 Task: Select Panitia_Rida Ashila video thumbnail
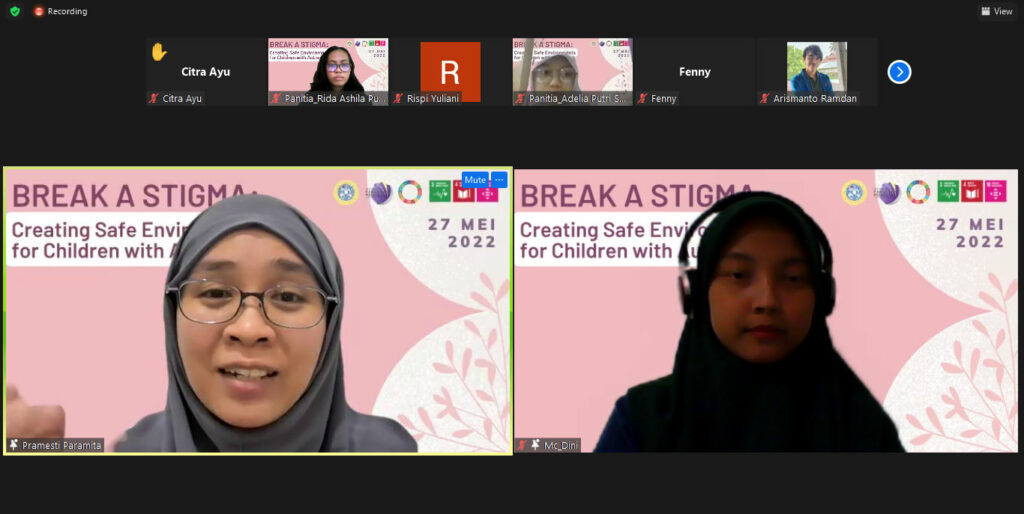(x=328, y=66)
